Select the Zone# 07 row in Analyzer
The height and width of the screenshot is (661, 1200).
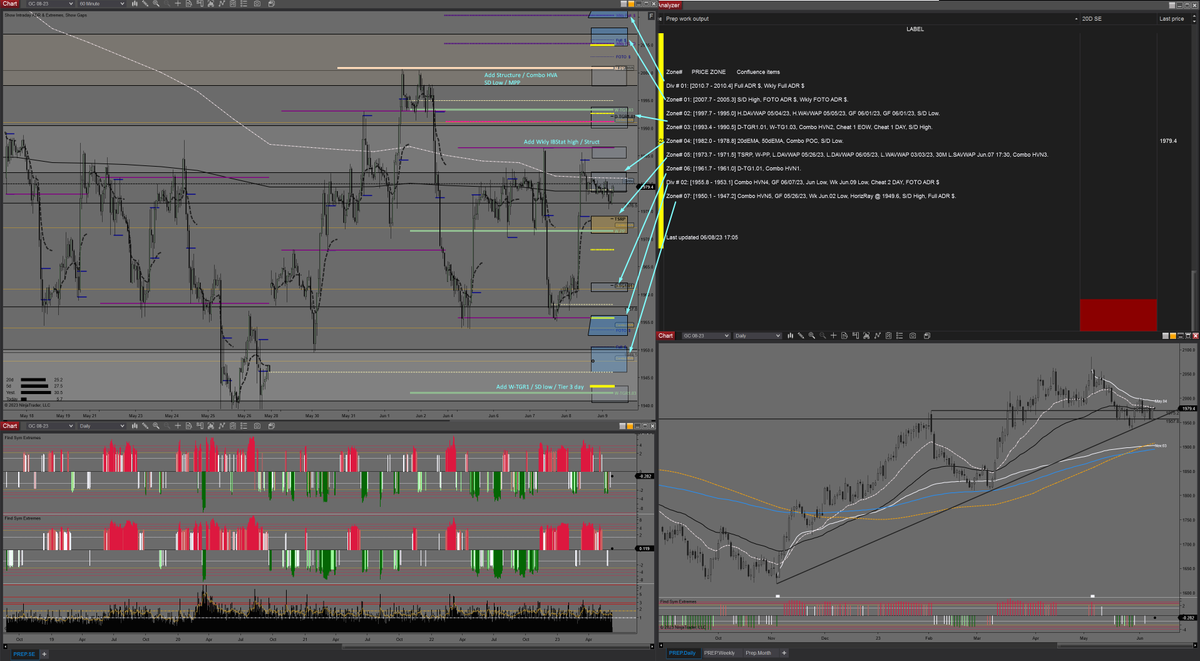pyautogui.click(x=810, y=196)
